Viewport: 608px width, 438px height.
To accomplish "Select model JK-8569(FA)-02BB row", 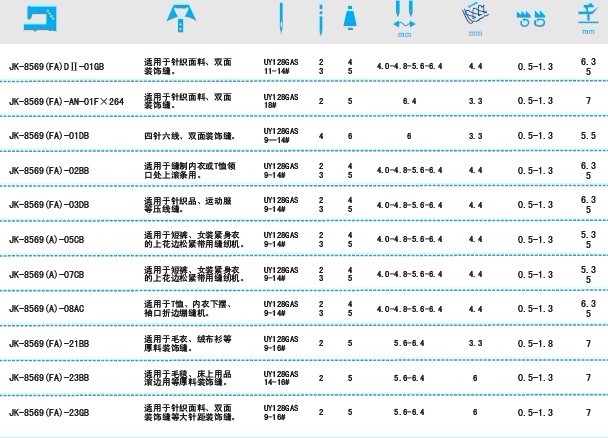I will point(48,169).
